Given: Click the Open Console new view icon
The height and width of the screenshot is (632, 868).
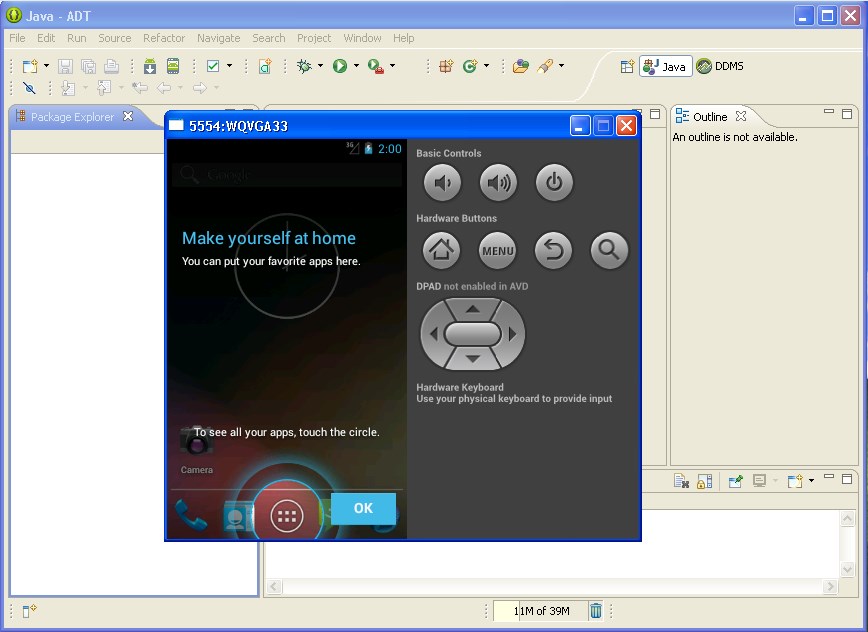Looking at the screenshot, I should (795, 481).
